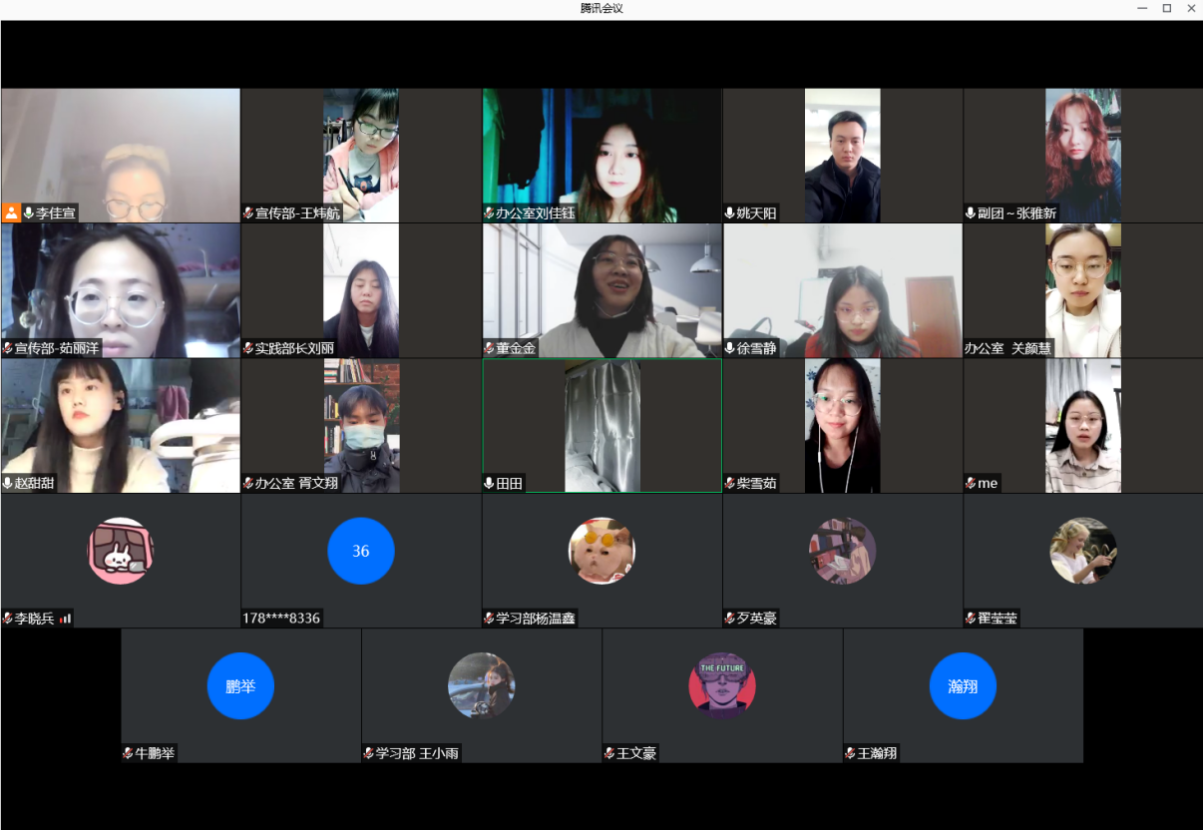Maximize the 腾讯会议 window

click(x=1166, y=8)
